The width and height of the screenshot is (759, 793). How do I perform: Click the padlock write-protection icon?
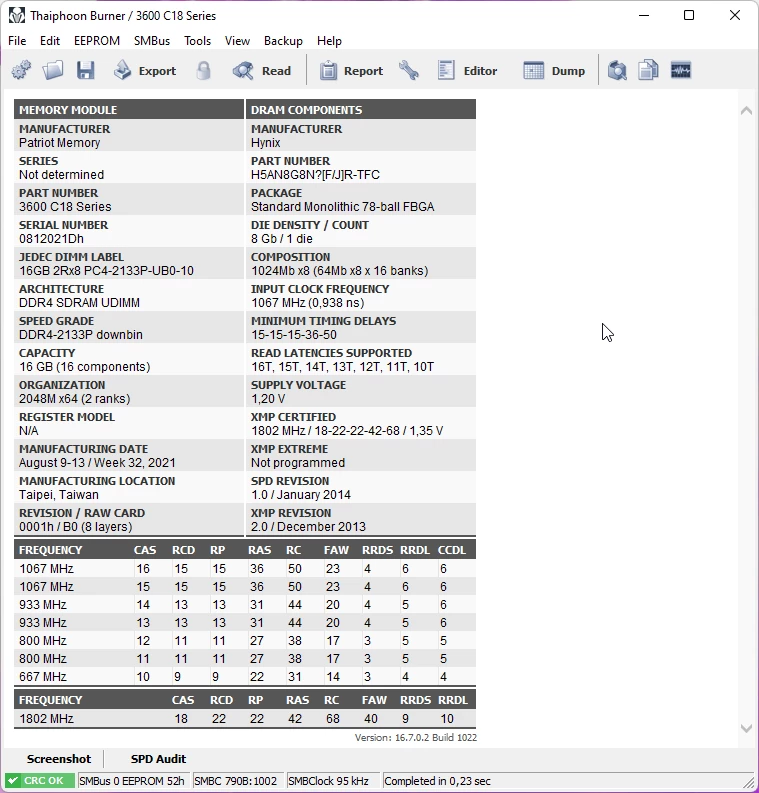[203, 70]
